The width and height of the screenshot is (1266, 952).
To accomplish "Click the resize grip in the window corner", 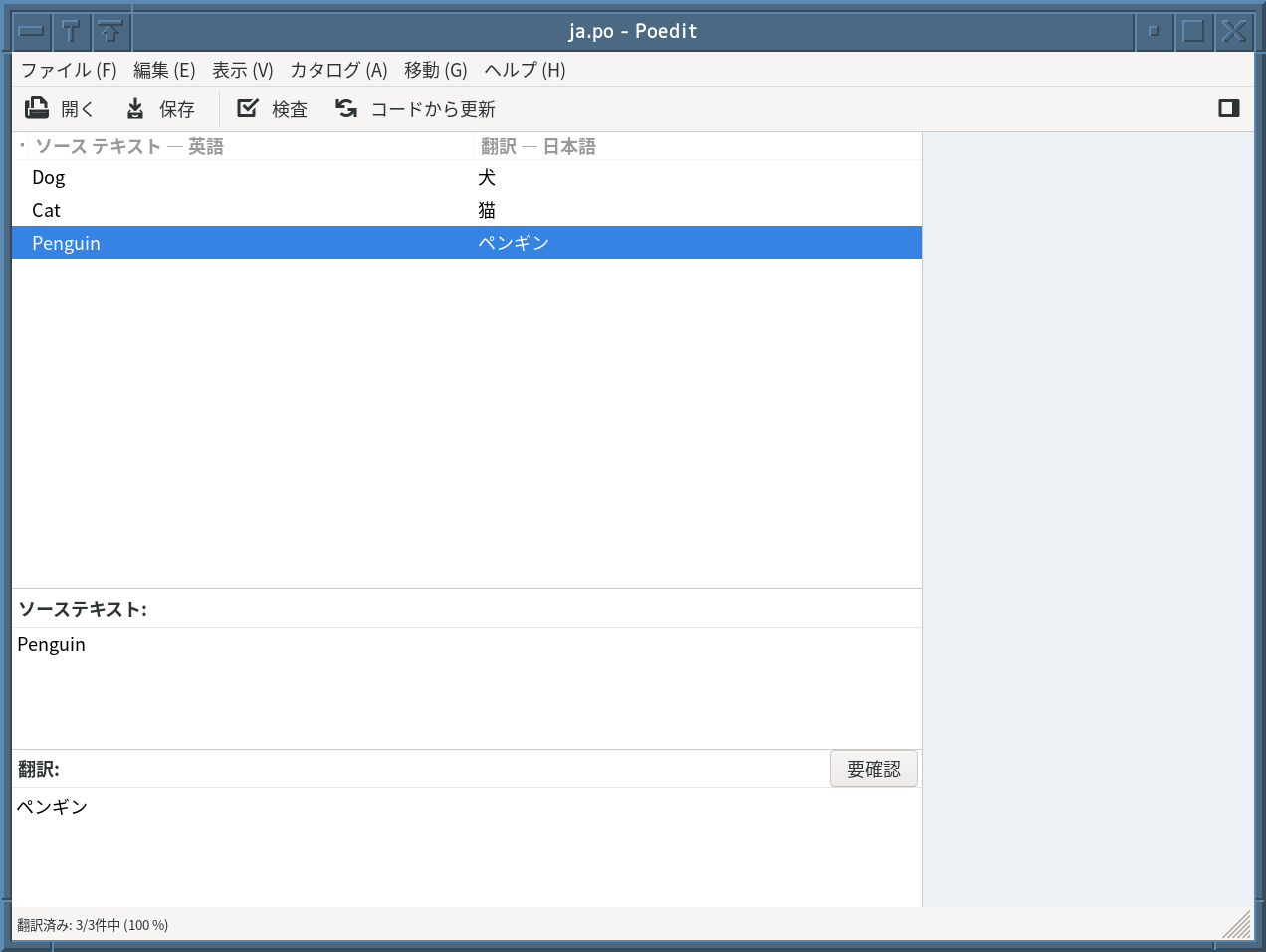I will point(1237,924).
